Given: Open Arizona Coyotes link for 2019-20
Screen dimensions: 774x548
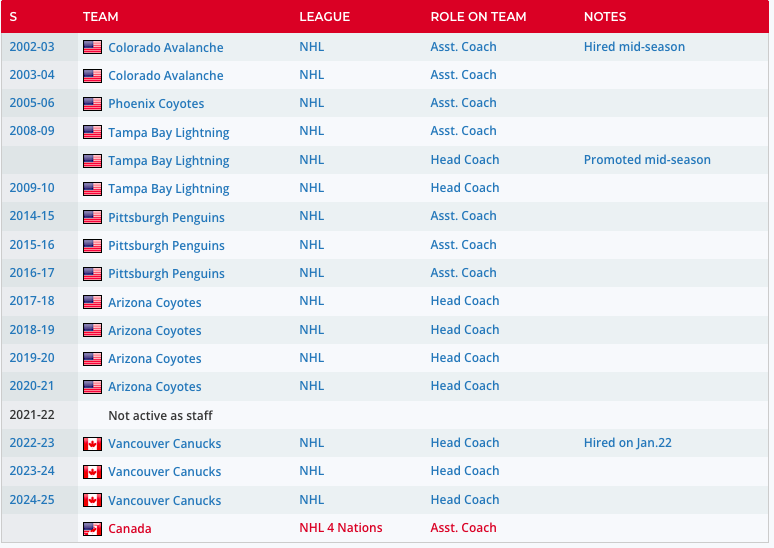Looking at the screenshot, I should click(x=155, y=359).
